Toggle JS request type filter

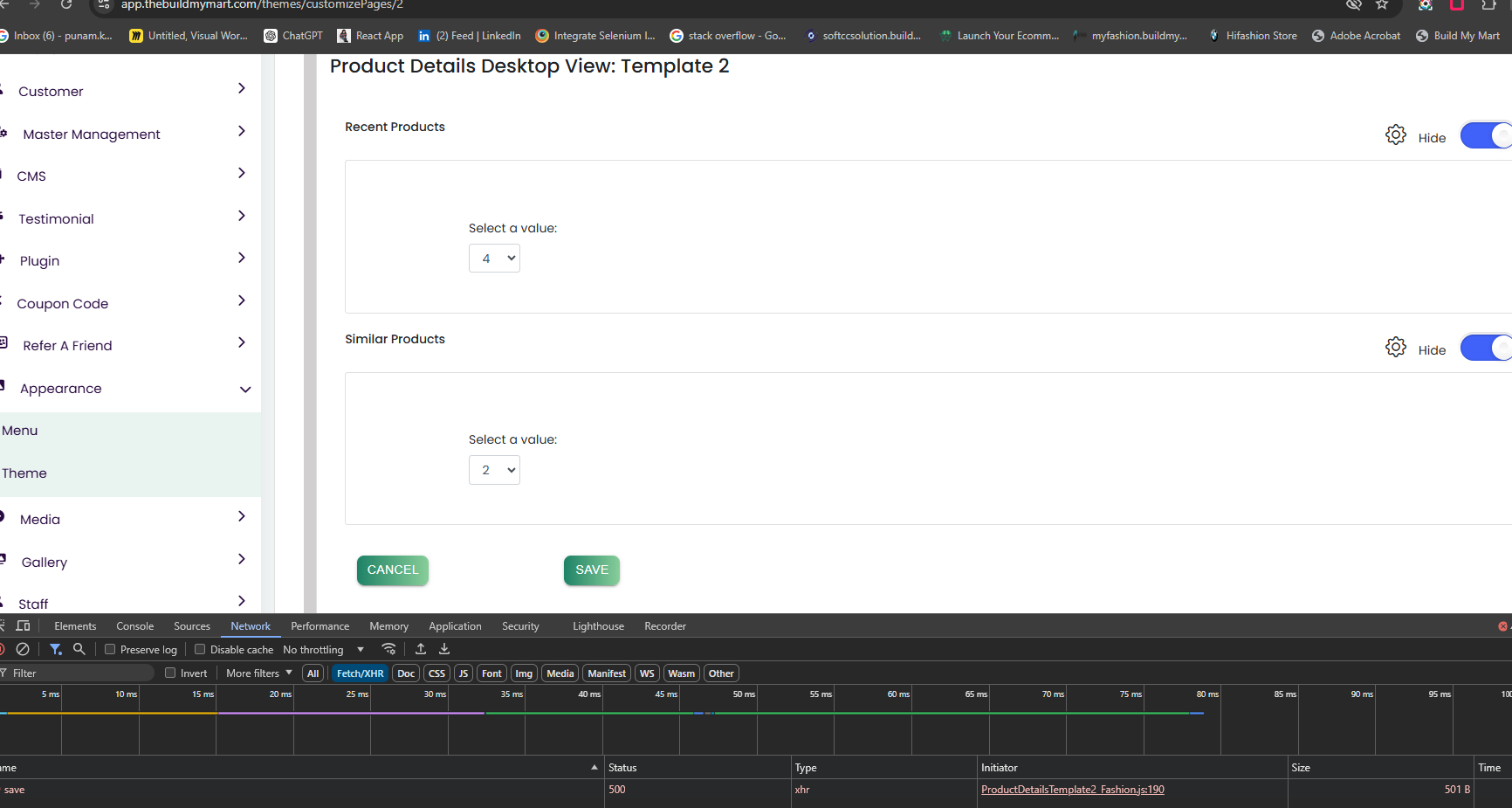(x=464, y=673)
